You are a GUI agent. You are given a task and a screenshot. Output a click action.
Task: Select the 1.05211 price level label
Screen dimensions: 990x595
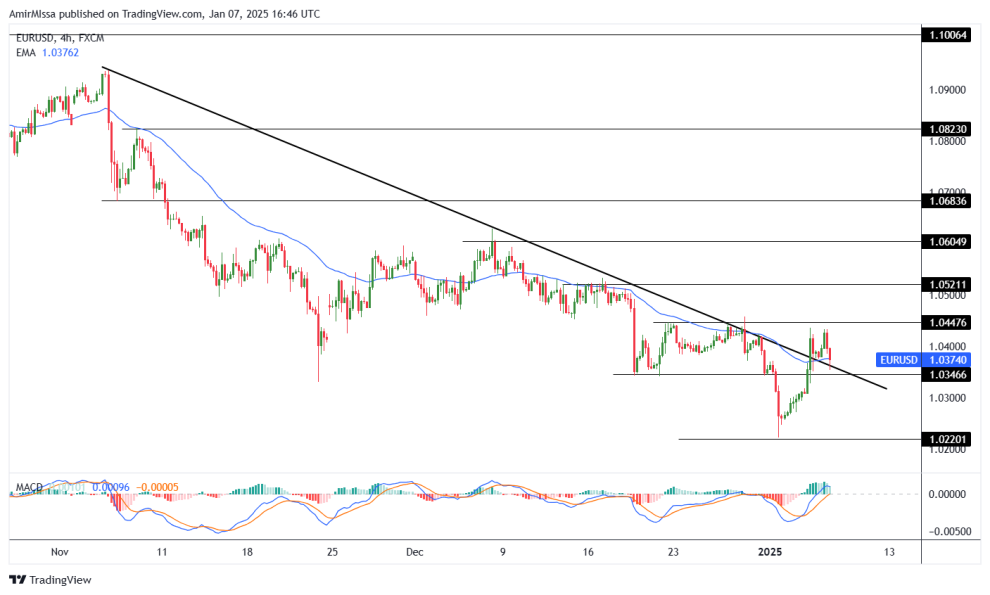coord(945,285)
